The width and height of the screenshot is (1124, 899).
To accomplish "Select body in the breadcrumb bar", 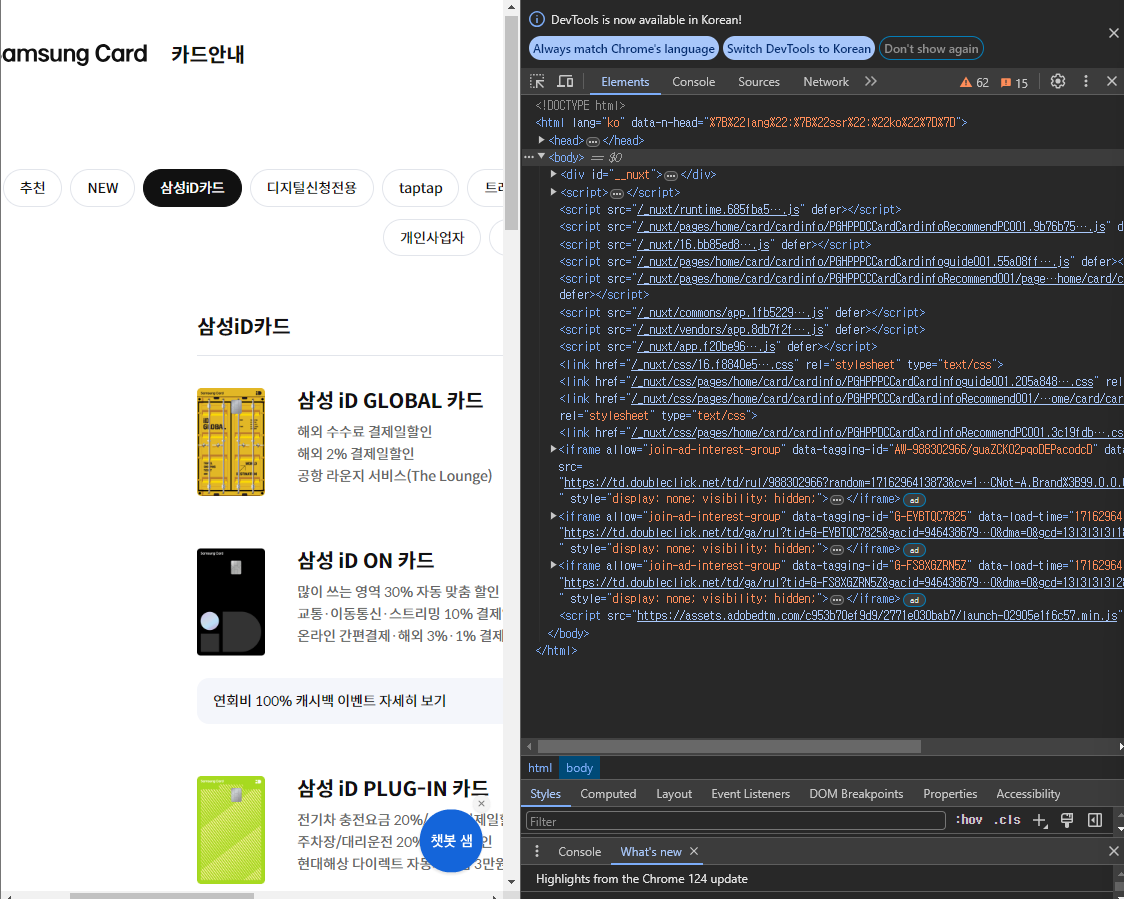I will (x=579, y=768).
